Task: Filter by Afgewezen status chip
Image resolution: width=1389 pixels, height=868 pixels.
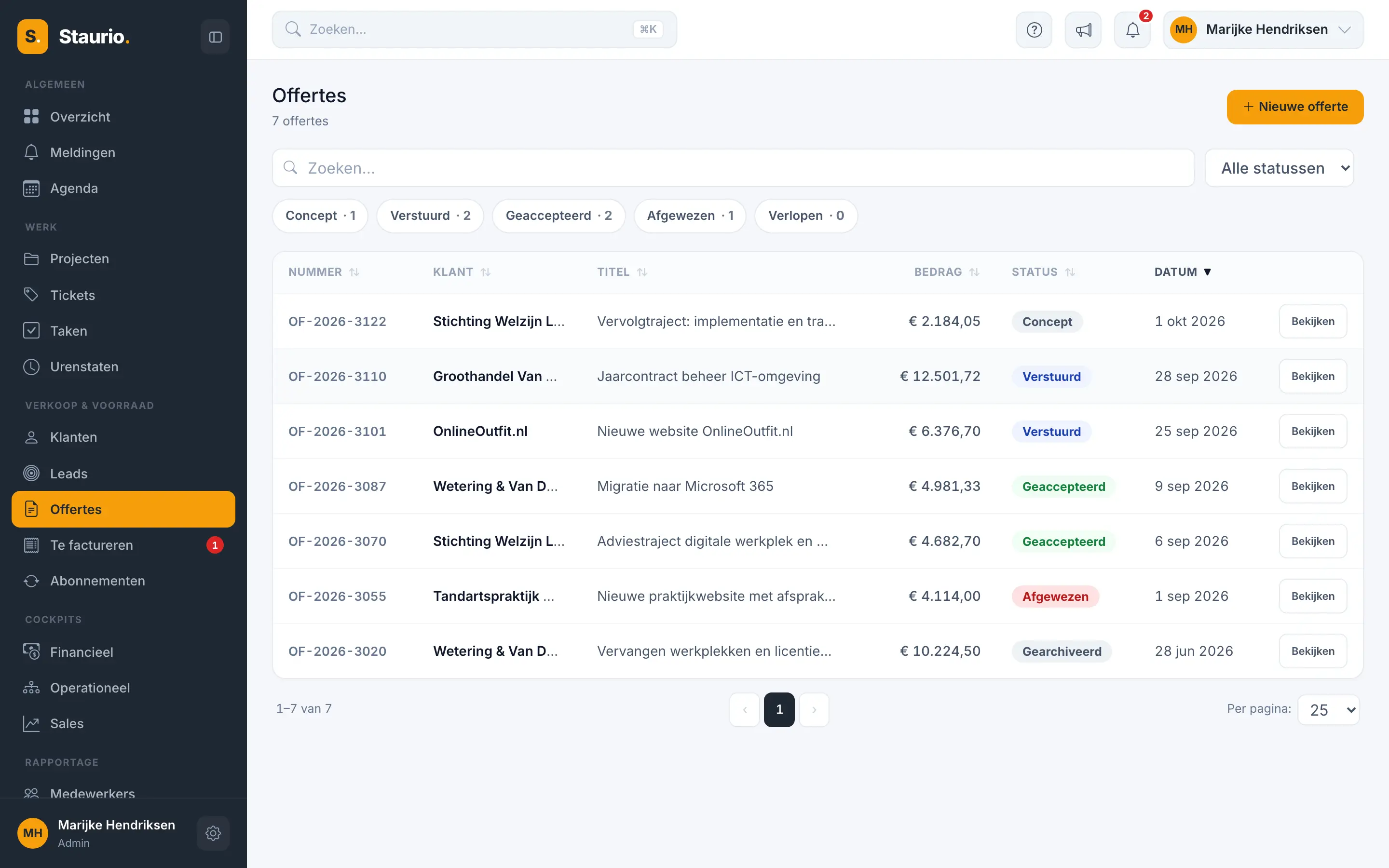Action: click(x=690, y=216)
